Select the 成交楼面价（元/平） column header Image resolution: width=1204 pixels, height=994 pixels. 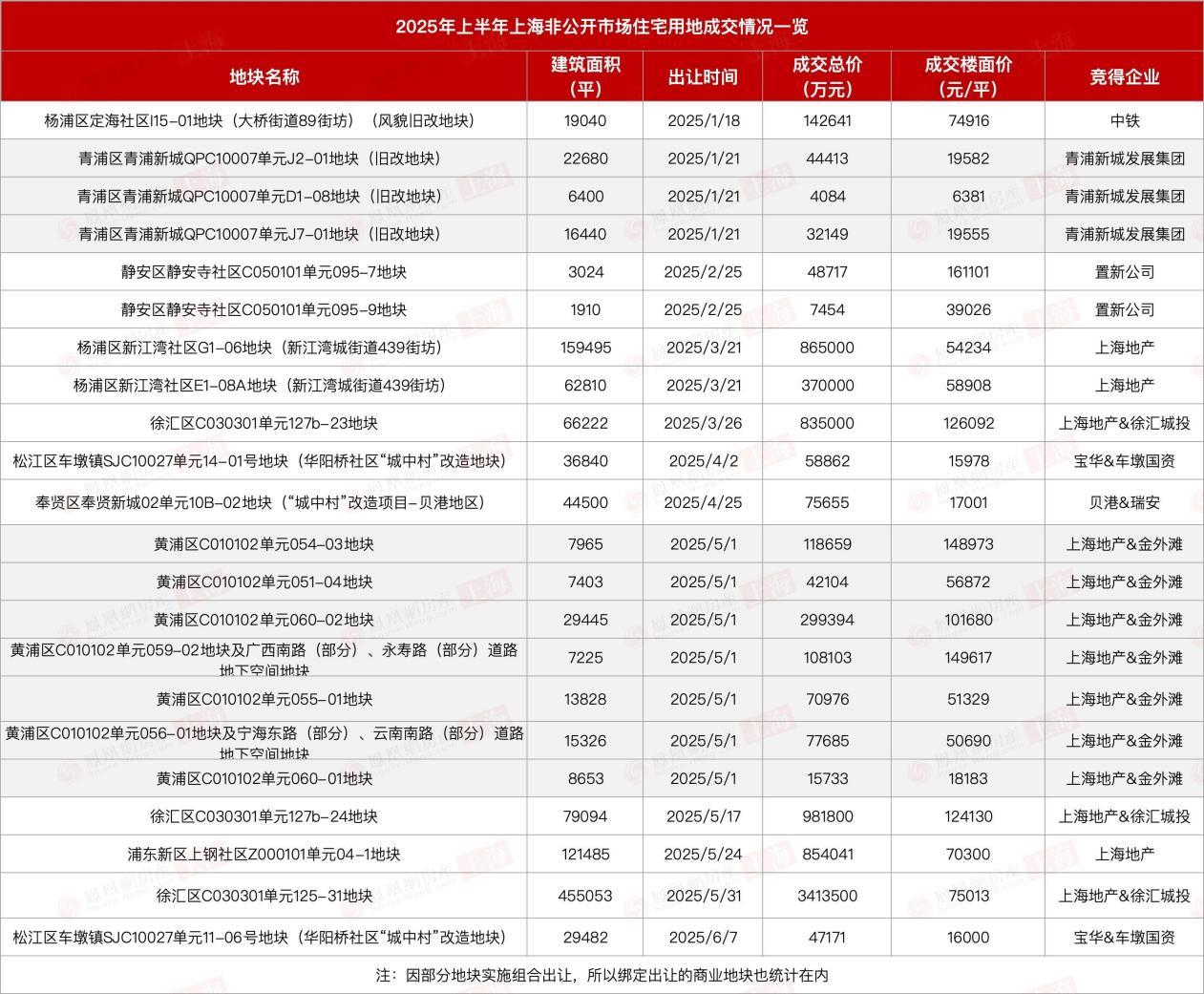tap(968, 76)
